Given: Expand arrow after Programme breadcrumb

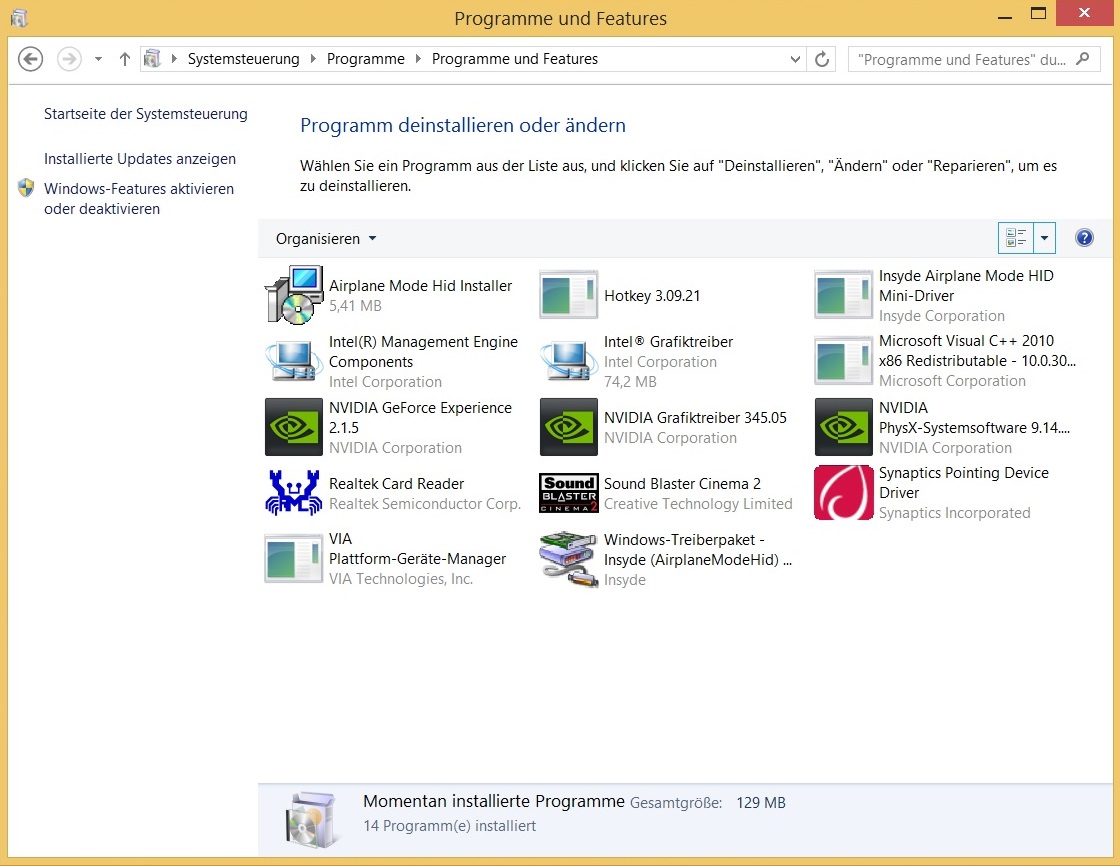Looking at the screenshot, I should click(418, 59).
